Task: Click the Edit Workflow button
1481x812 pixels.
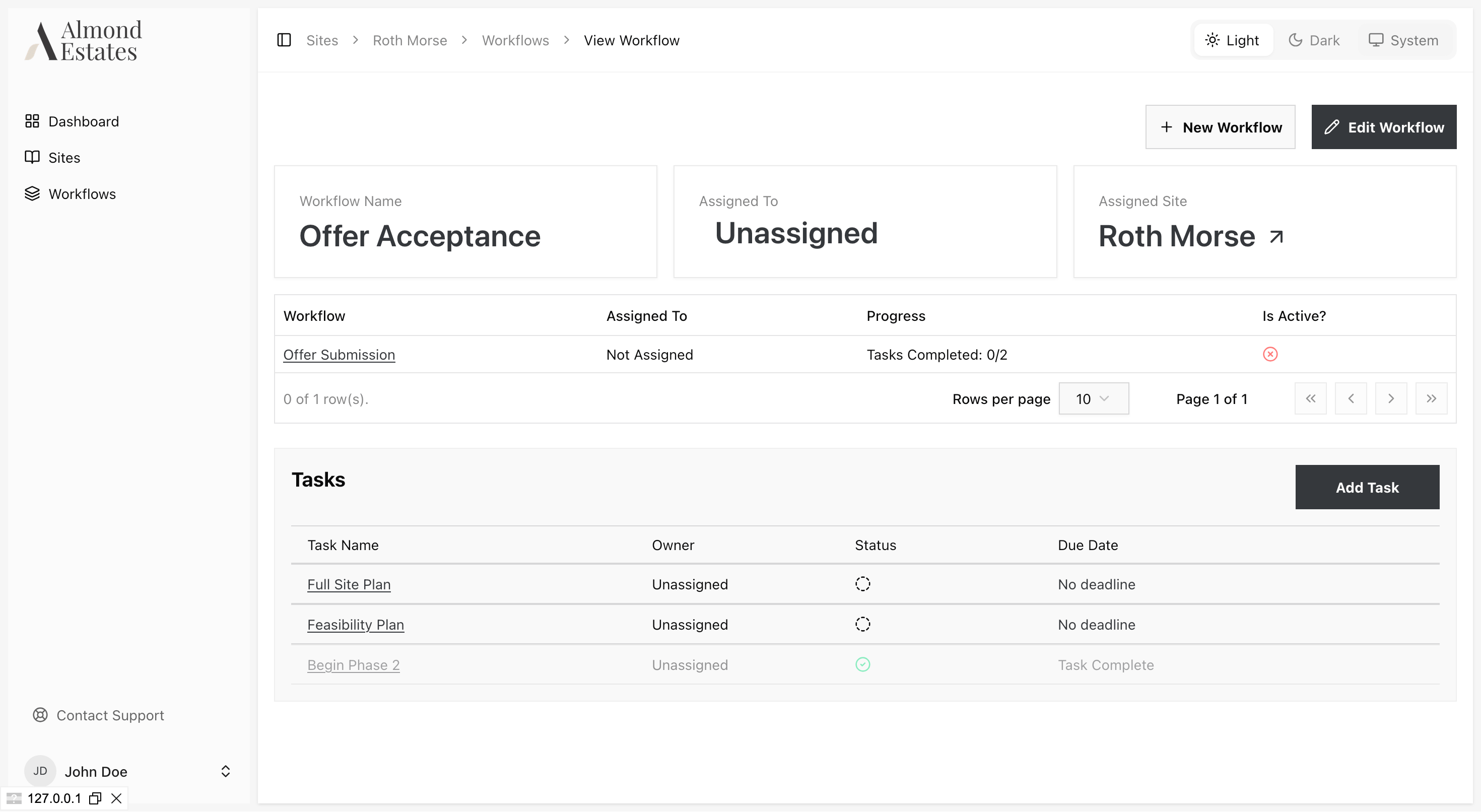Action: [x=1383, y=127]
